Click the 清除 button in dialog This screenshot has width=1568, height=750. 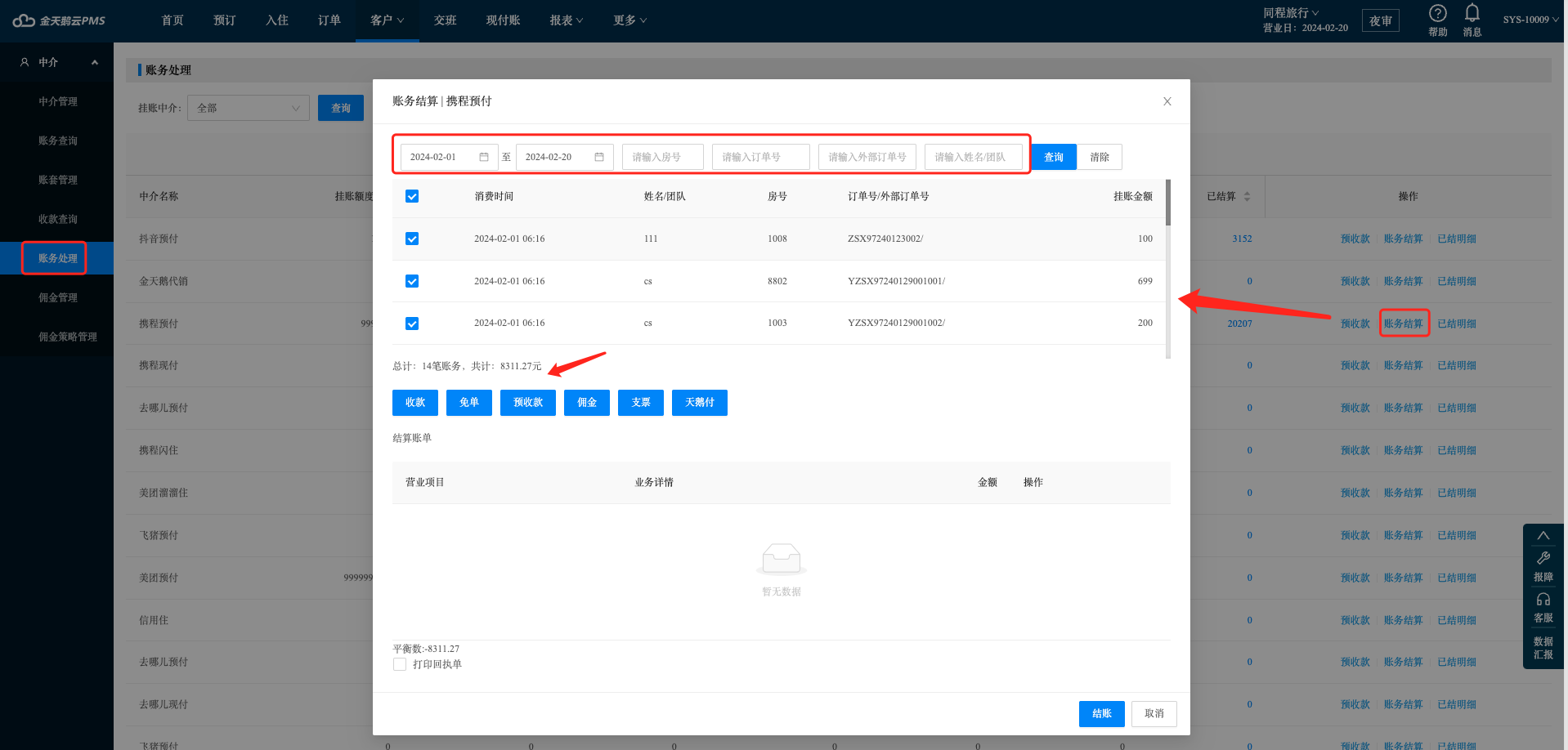pos(1100,157)
